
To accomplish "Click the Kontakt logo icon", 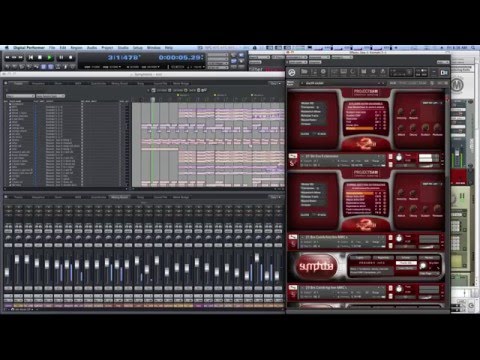I will click(292, 72).
